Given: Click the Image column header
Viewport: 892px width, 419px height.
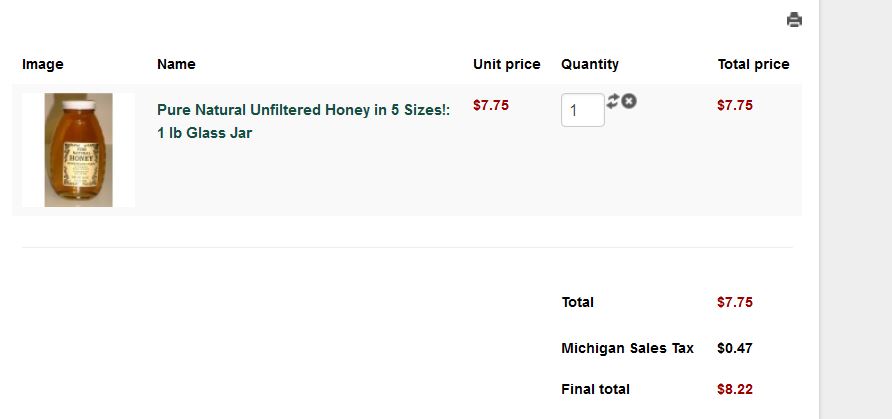Looking at the screenshot, I should (43, 64).
